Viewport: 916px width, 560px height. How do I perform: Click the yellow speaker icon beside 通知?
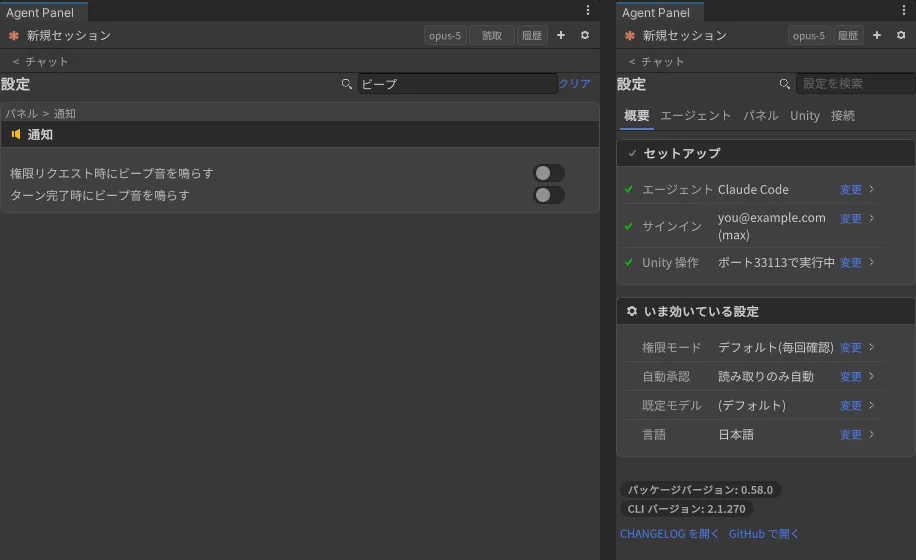[16, 134]
